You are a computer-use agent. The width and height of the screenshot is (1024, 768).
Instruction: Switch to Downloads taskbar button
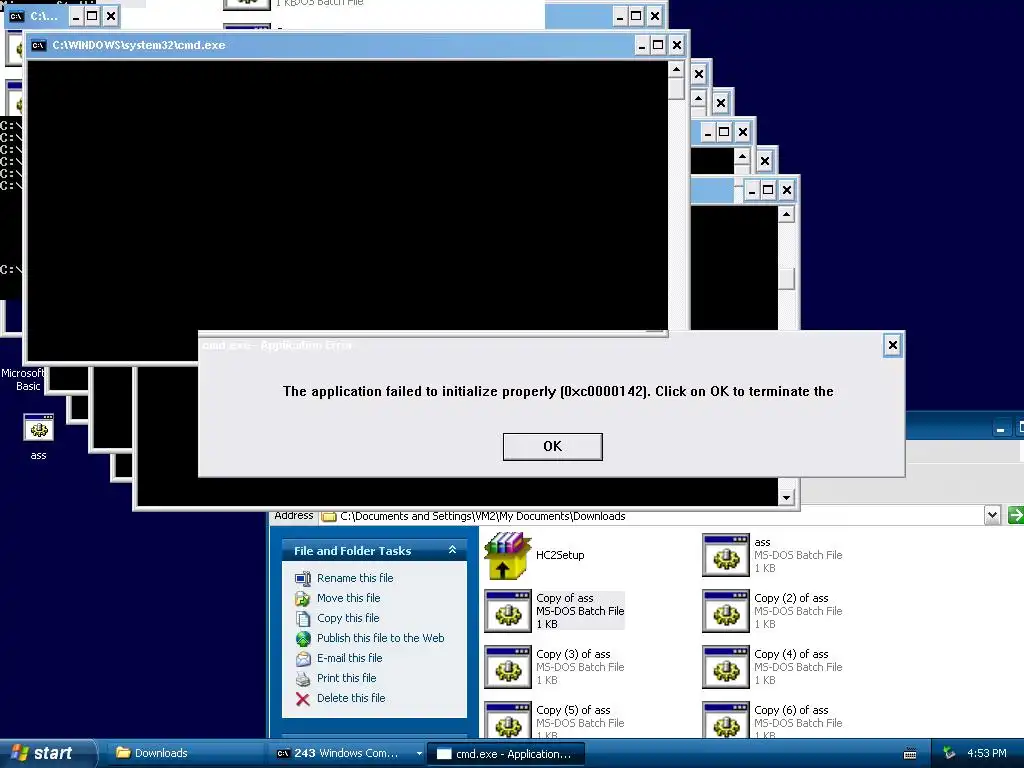click(184, 753)
